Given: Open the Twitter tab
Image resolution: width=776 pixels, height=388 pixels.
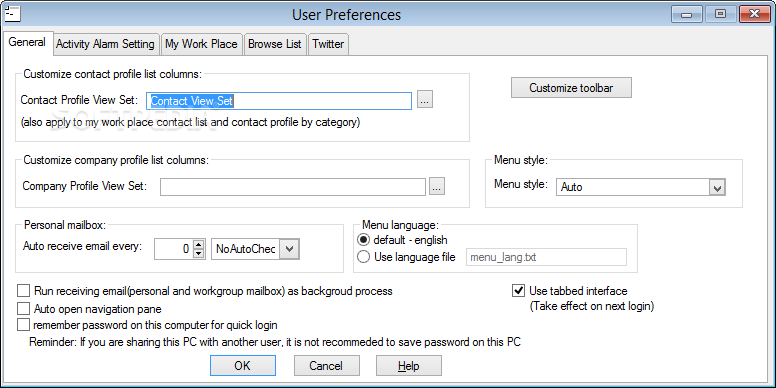Looking at the screenshot, I should [328, 44].
